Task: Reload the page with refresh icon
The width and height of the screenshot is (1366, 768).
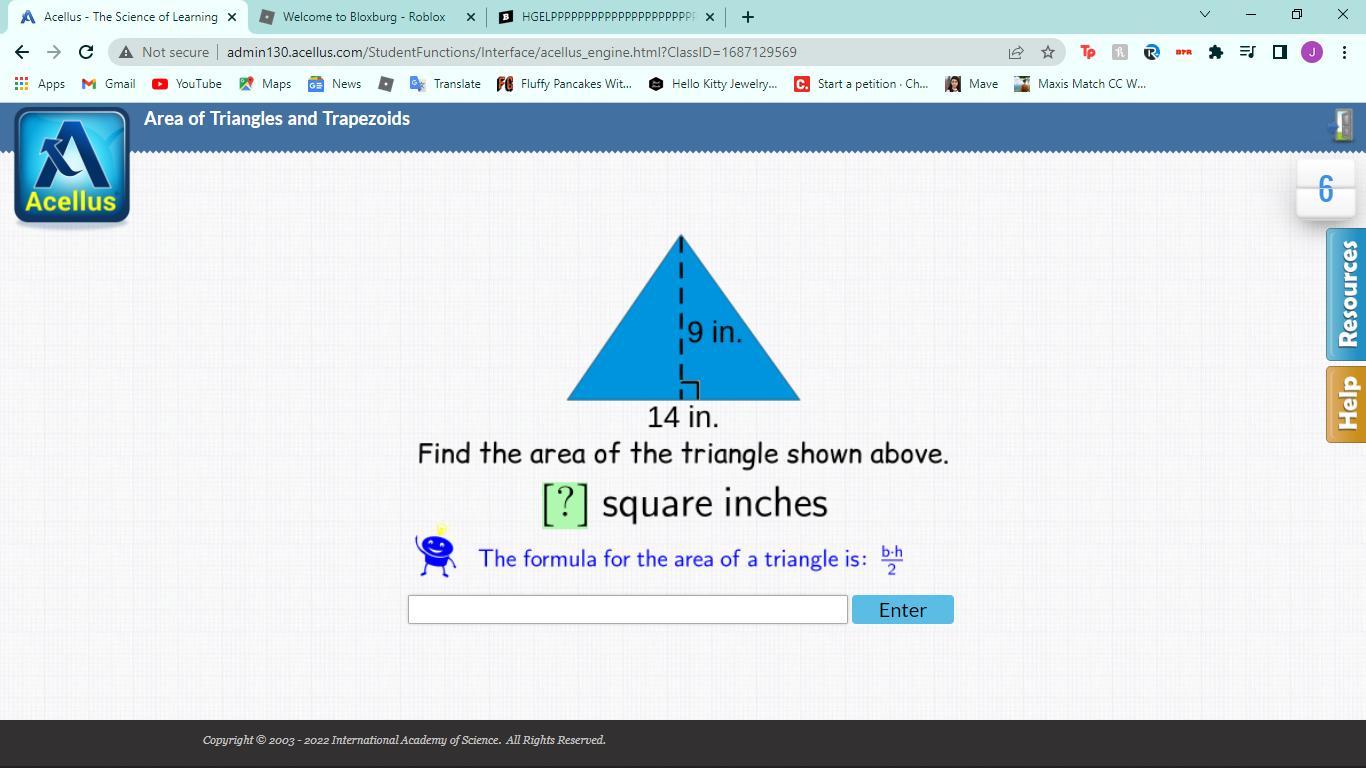Action: point(86,52)
